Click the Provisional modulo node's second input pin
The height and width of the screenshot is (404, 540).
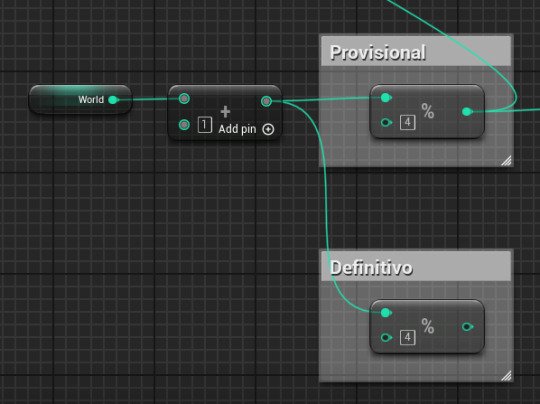[x=386, y=122]
